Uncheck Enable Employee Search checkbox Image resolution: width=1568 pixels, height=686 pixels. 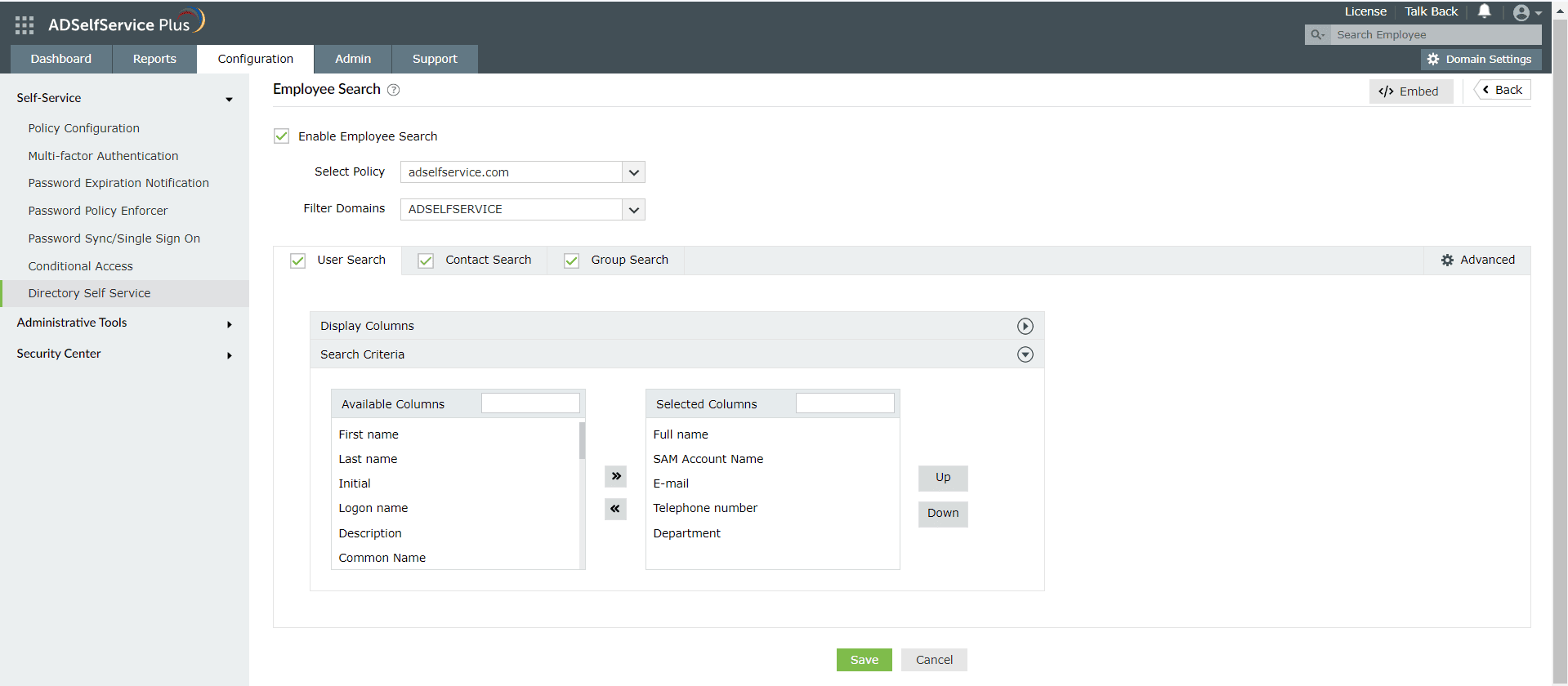click(x=281, y=136)
